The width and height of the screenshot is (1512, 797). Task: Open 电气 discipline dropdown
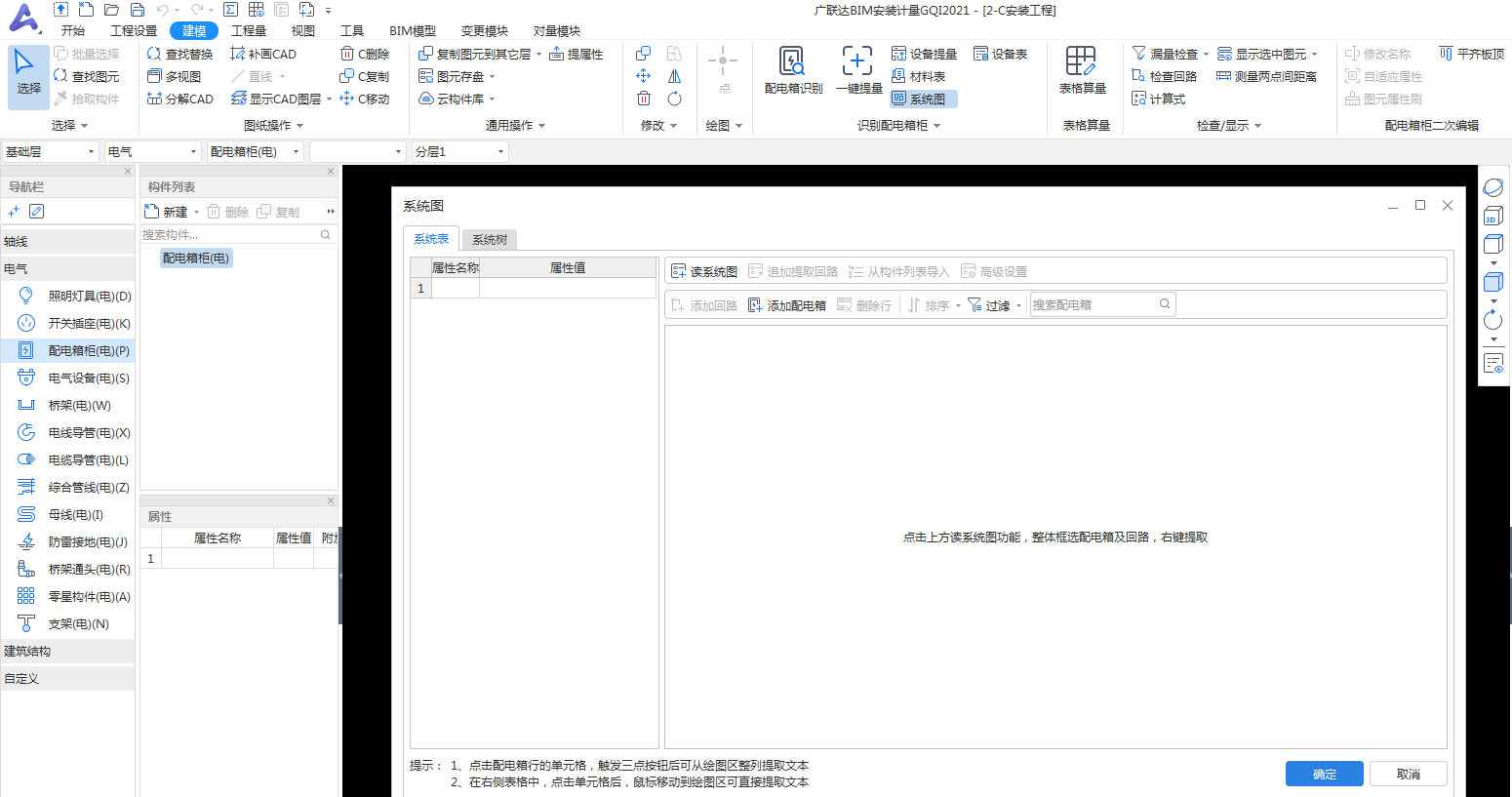coord(152,151)
